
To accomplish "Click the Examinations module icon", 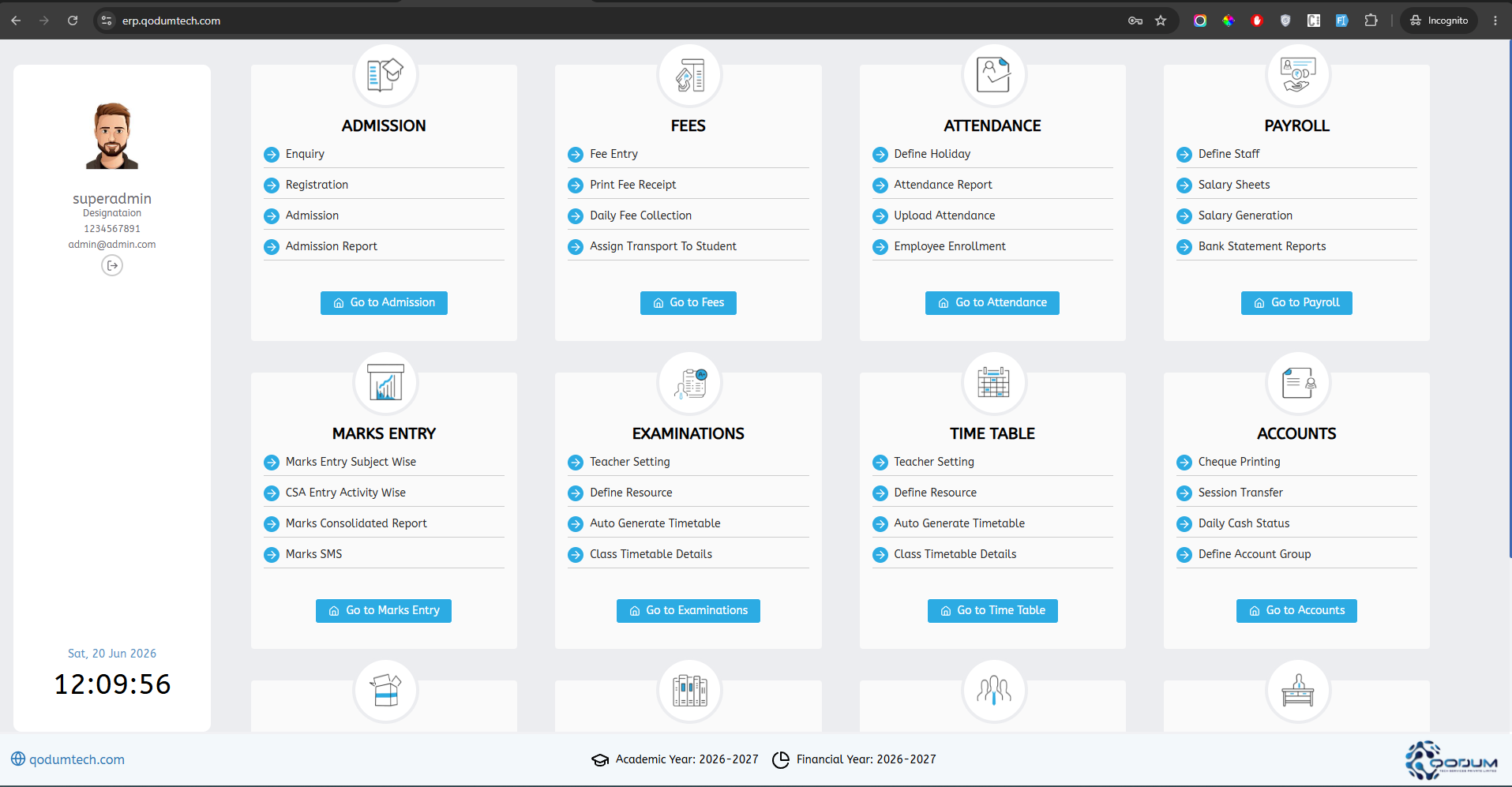I will pyautogui.click(x=690, y=384).
